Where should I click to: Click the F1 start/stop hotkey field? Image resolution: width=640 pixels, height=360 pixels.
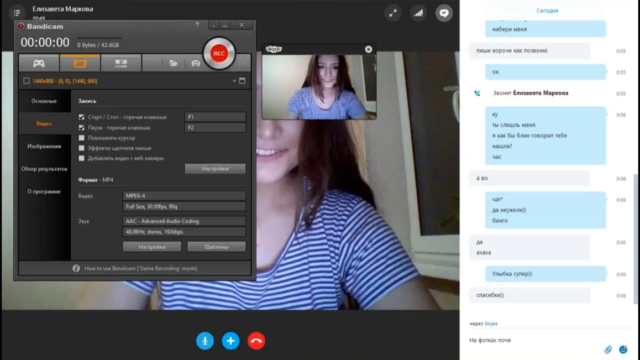[x=215, y=117]
